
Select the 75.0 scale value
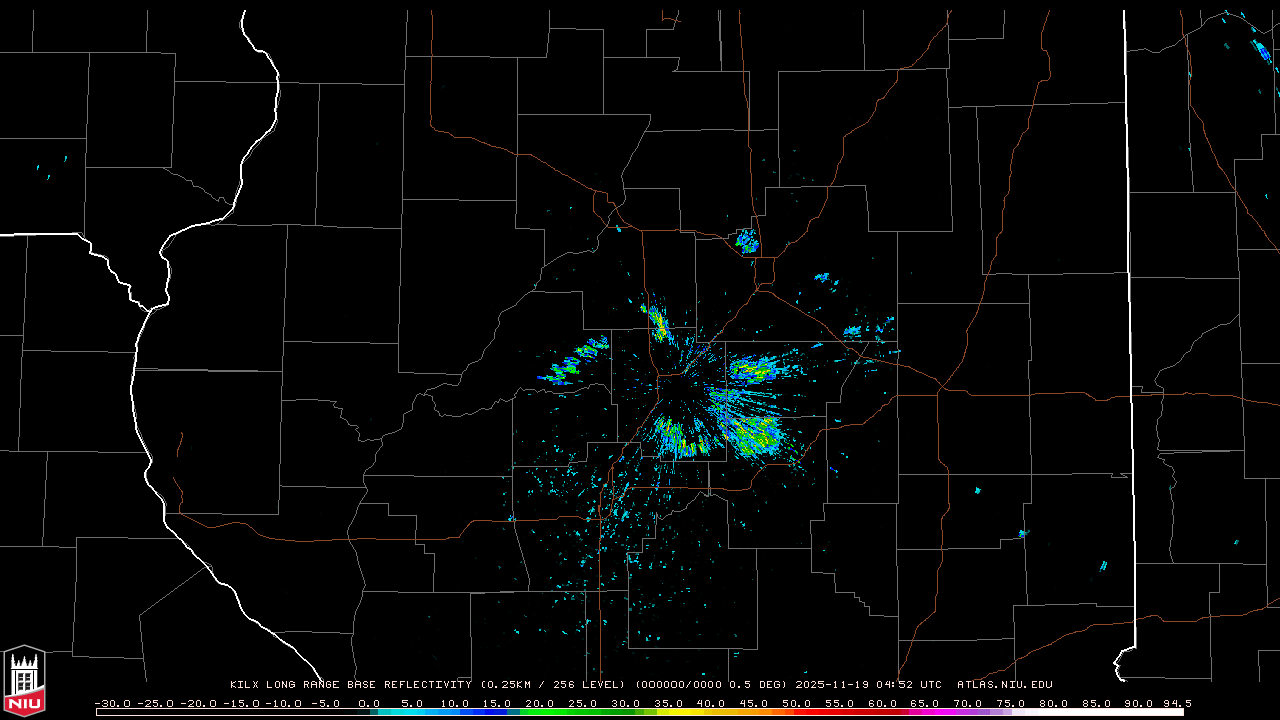1013,703
